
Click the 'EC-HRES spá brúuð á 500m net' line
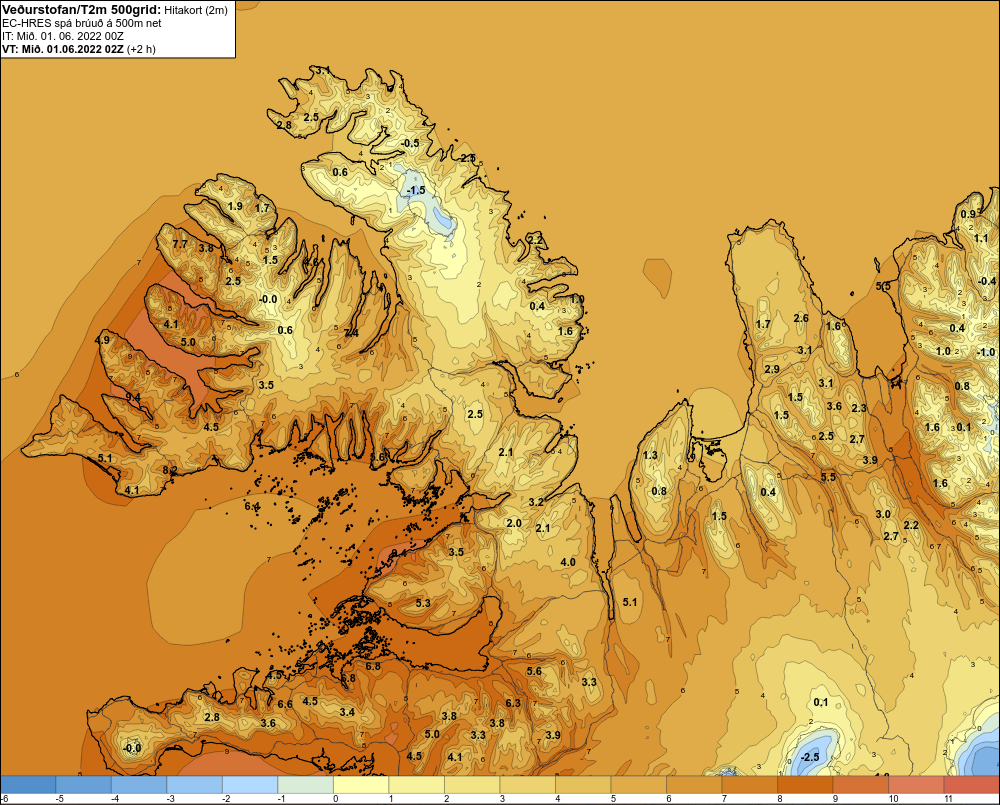click(x=82, y=24)
